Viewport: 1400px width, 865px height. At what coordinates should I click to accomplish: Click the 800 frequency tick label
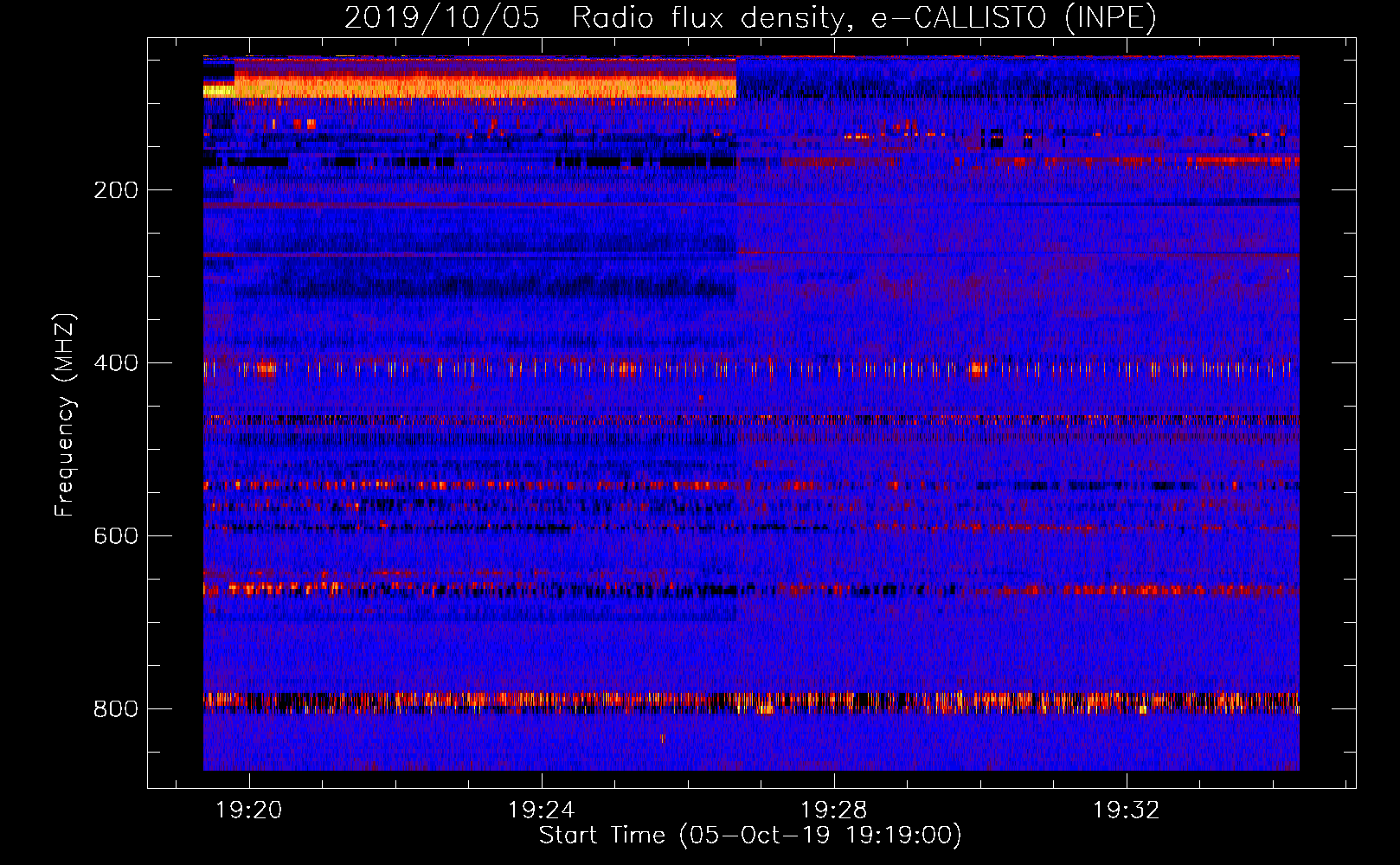[x=116, y=709]
